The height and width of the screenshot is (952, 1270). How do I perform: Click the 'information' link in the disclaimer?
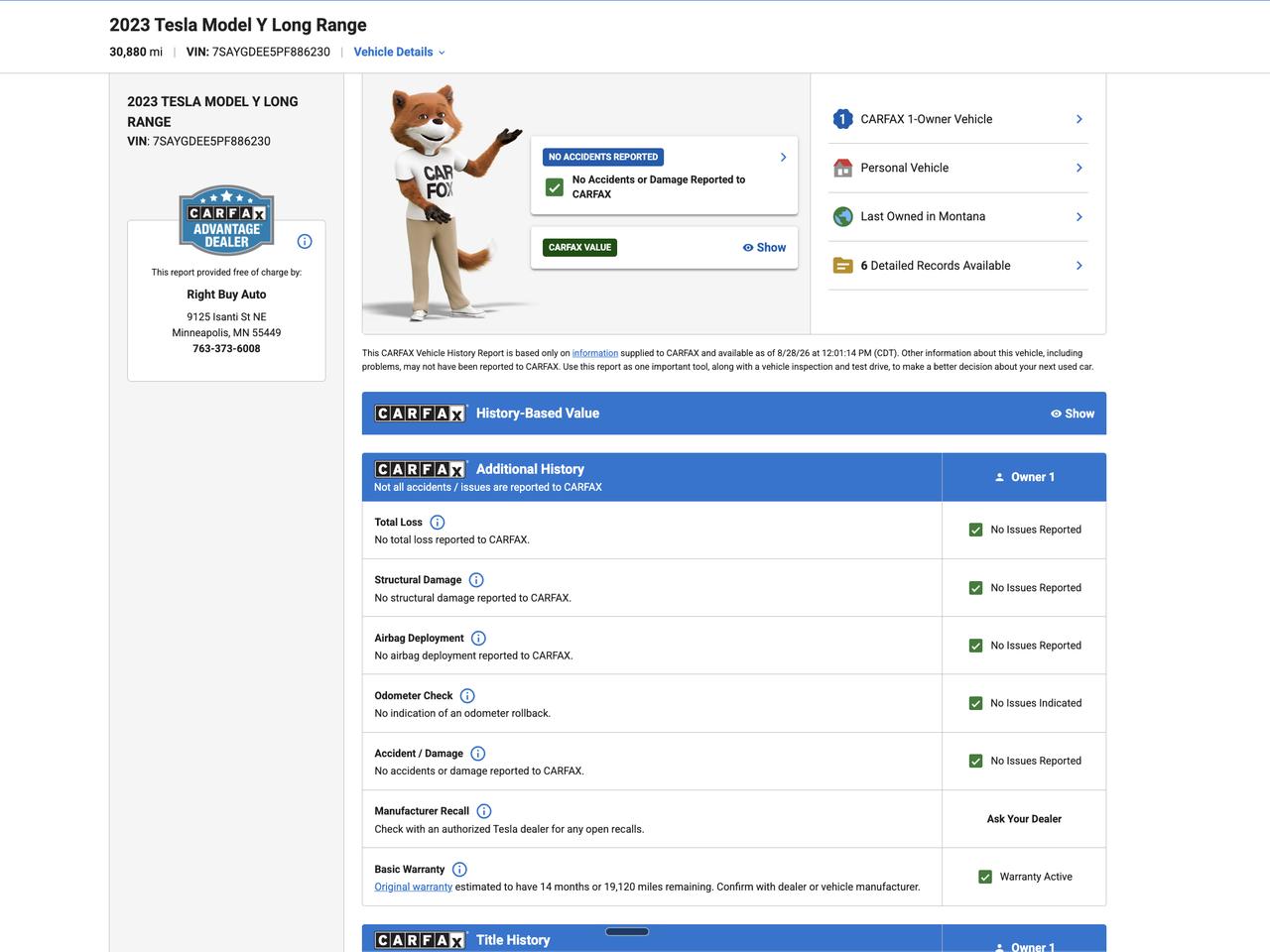(595, 353)
